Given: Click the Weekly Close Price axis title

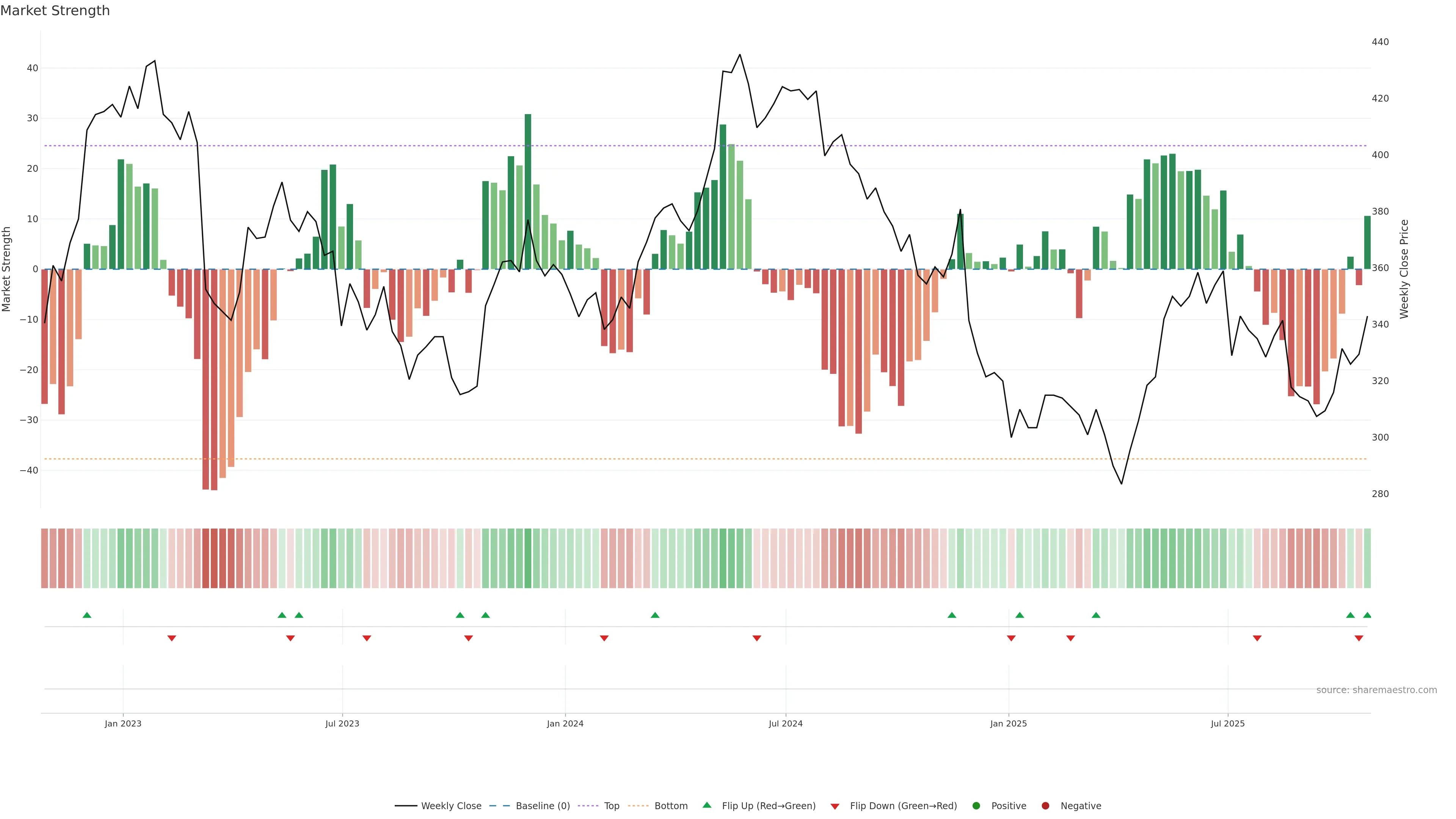Looking at the screenshot, I should (1404, 269).
